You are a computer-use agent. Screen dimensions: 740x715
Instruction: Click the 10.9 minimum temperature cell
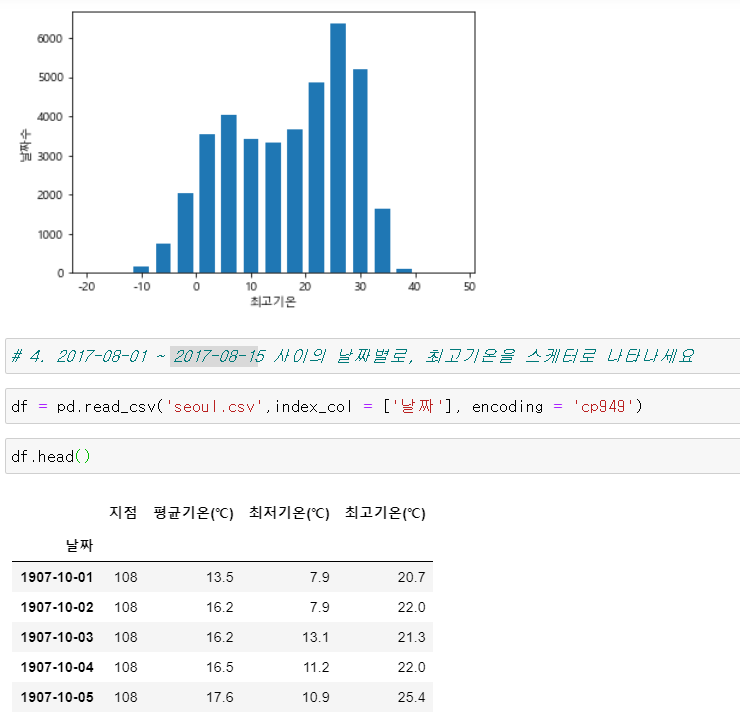(x=316, y=697)
